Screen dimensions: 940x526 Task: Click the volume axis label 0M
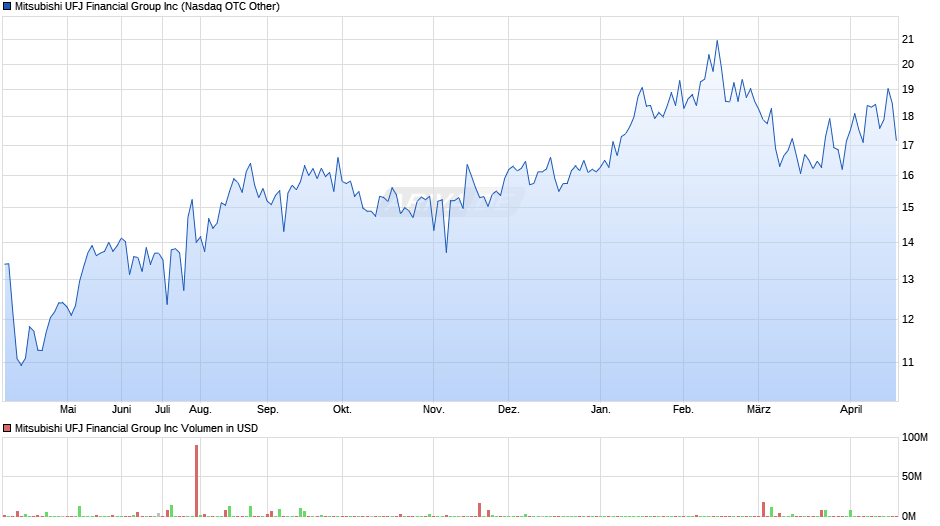click(x=909, y=516)
